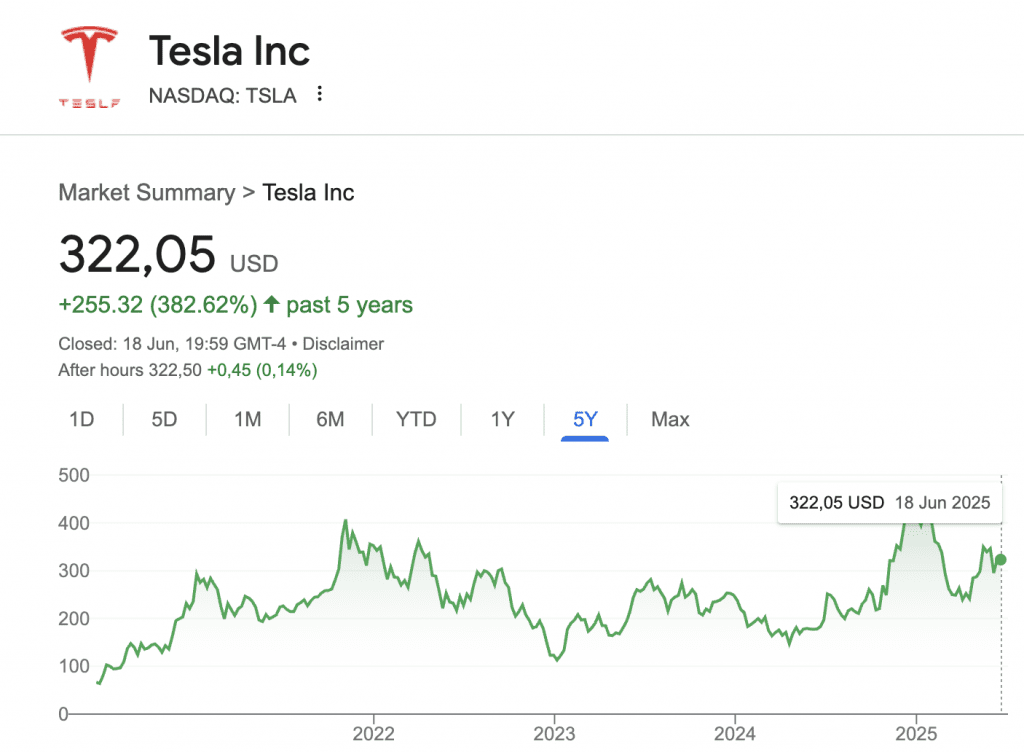Viewport: 1024px width, 752px height.
Task: Select the 5D time range tab
Action: tap(164, 419)
